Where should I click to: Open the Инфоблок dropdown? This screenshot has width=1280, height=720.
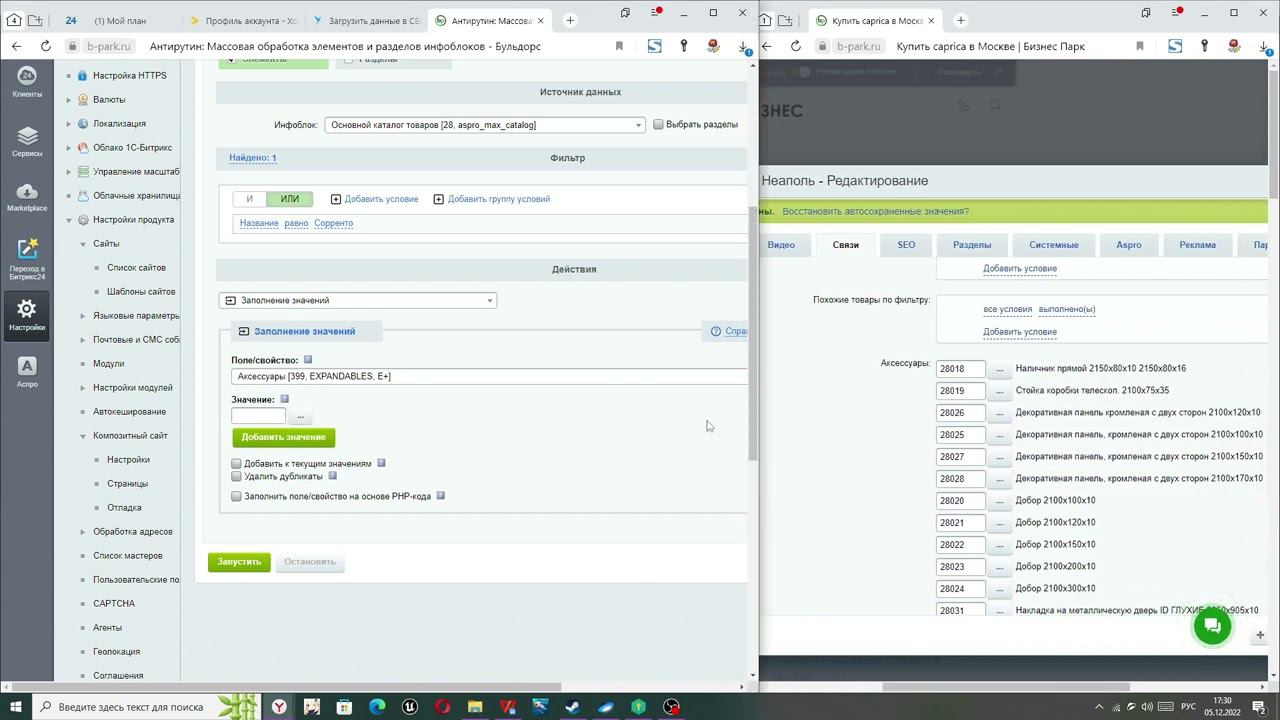point(484,125)
